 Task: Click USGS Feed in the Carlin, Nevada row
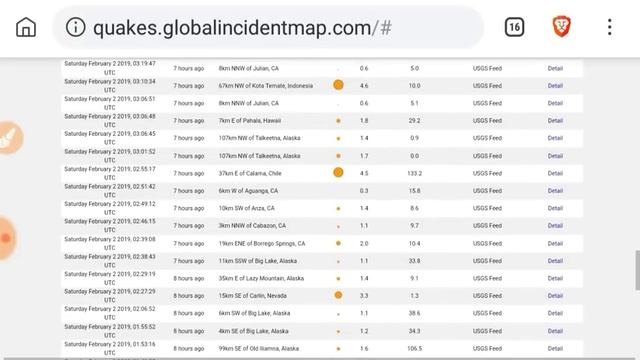(487, 296)
